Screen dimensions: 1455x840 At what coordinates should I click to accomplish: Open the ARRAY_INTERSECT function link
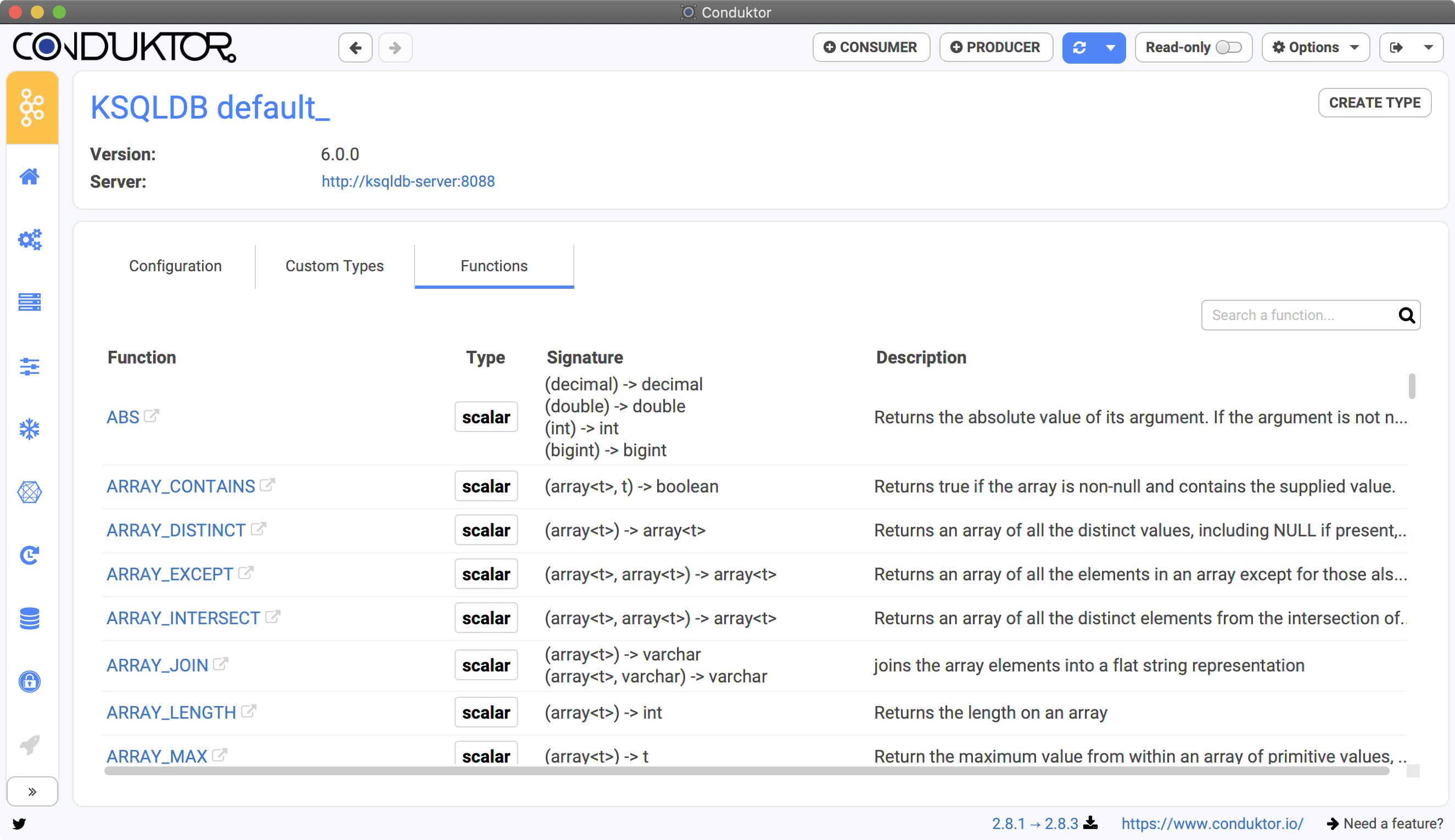[x=183, y=618]
